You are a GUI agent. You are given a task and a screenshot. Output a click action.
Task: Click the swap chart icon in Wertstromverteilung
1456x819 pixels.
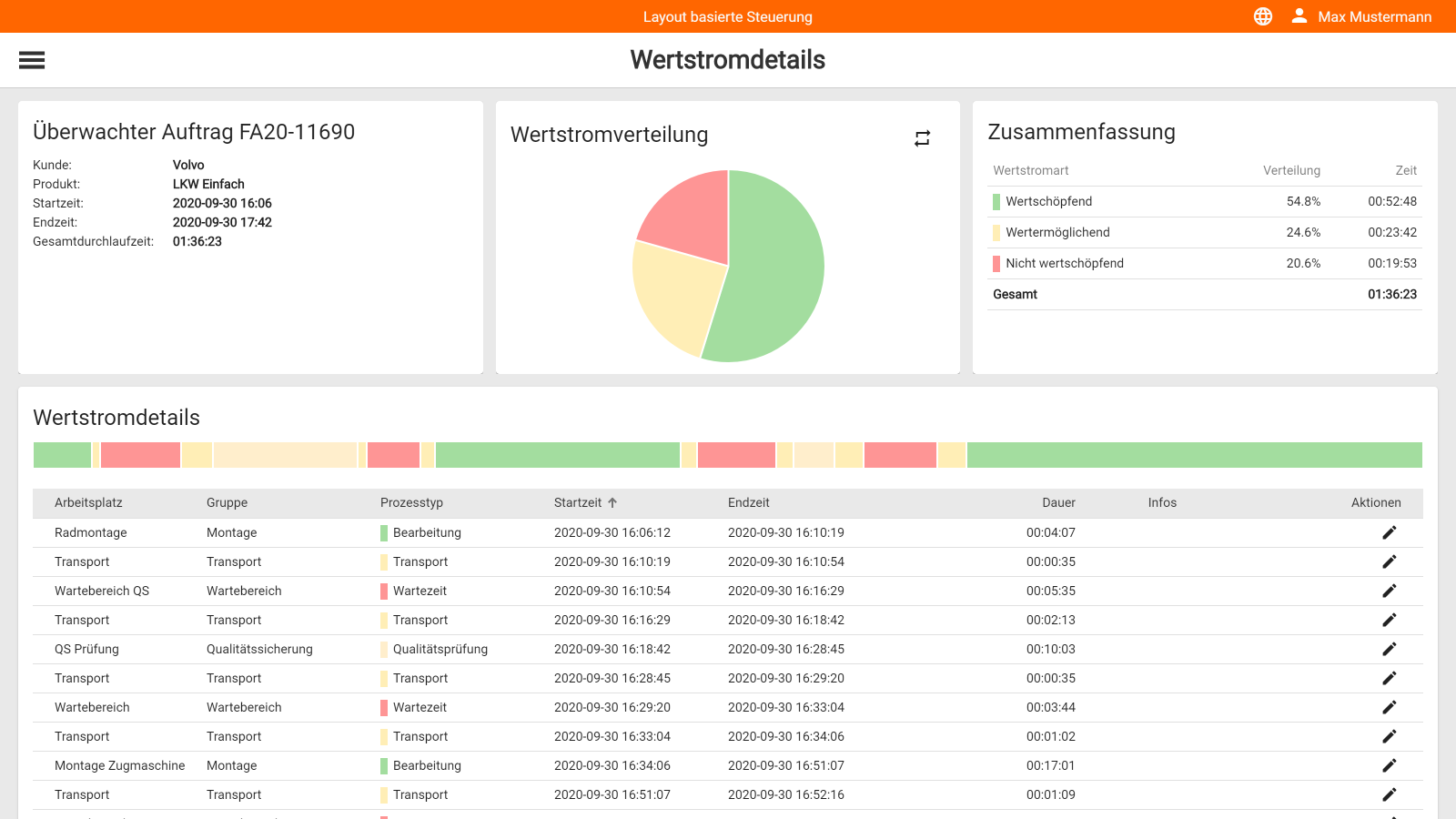click(922, 137)
